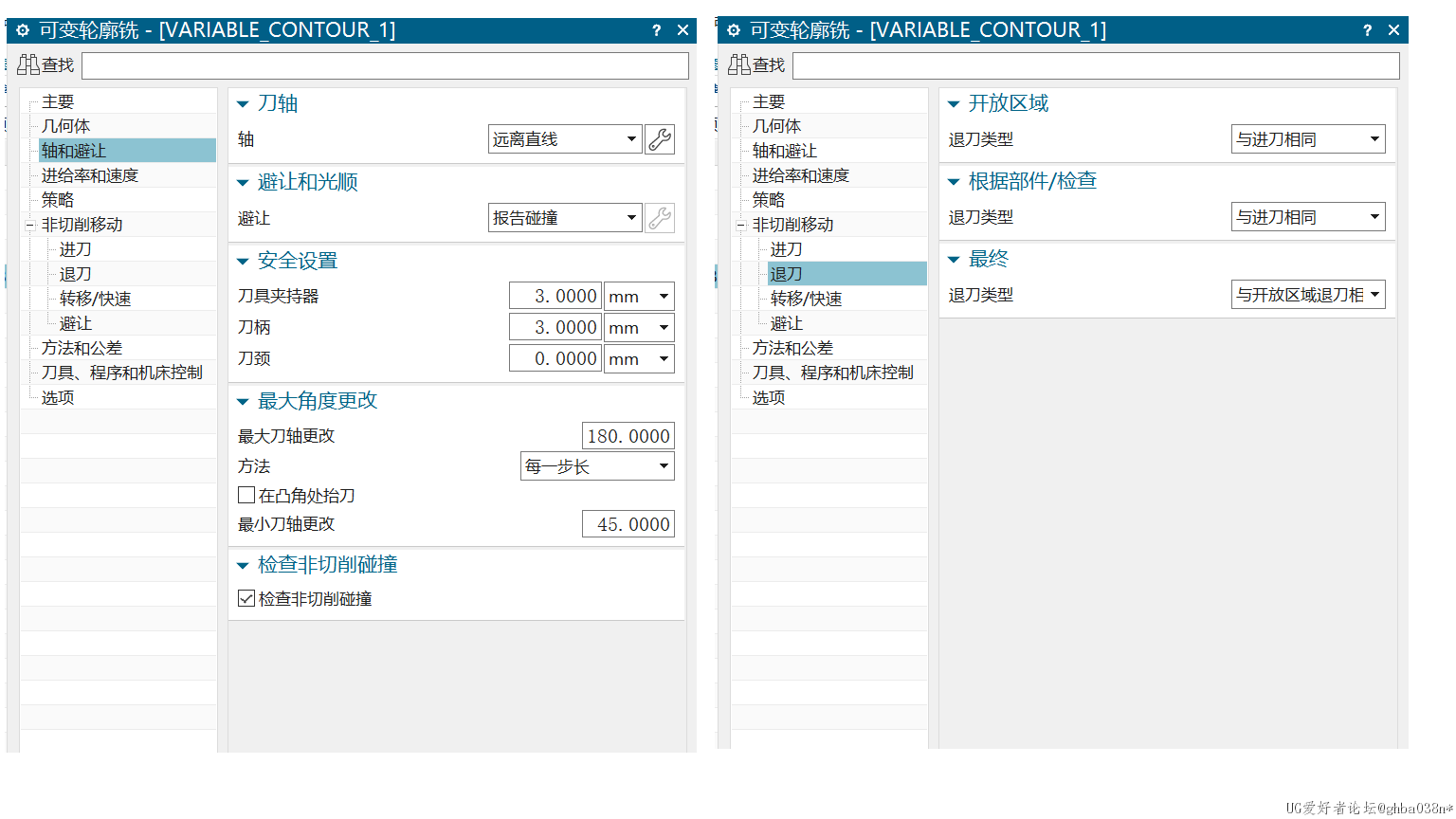This screenshot has width=1456, height=819.
Task: Open 最终 退刀类型 dropdown
Action: tap(1308, 295)
